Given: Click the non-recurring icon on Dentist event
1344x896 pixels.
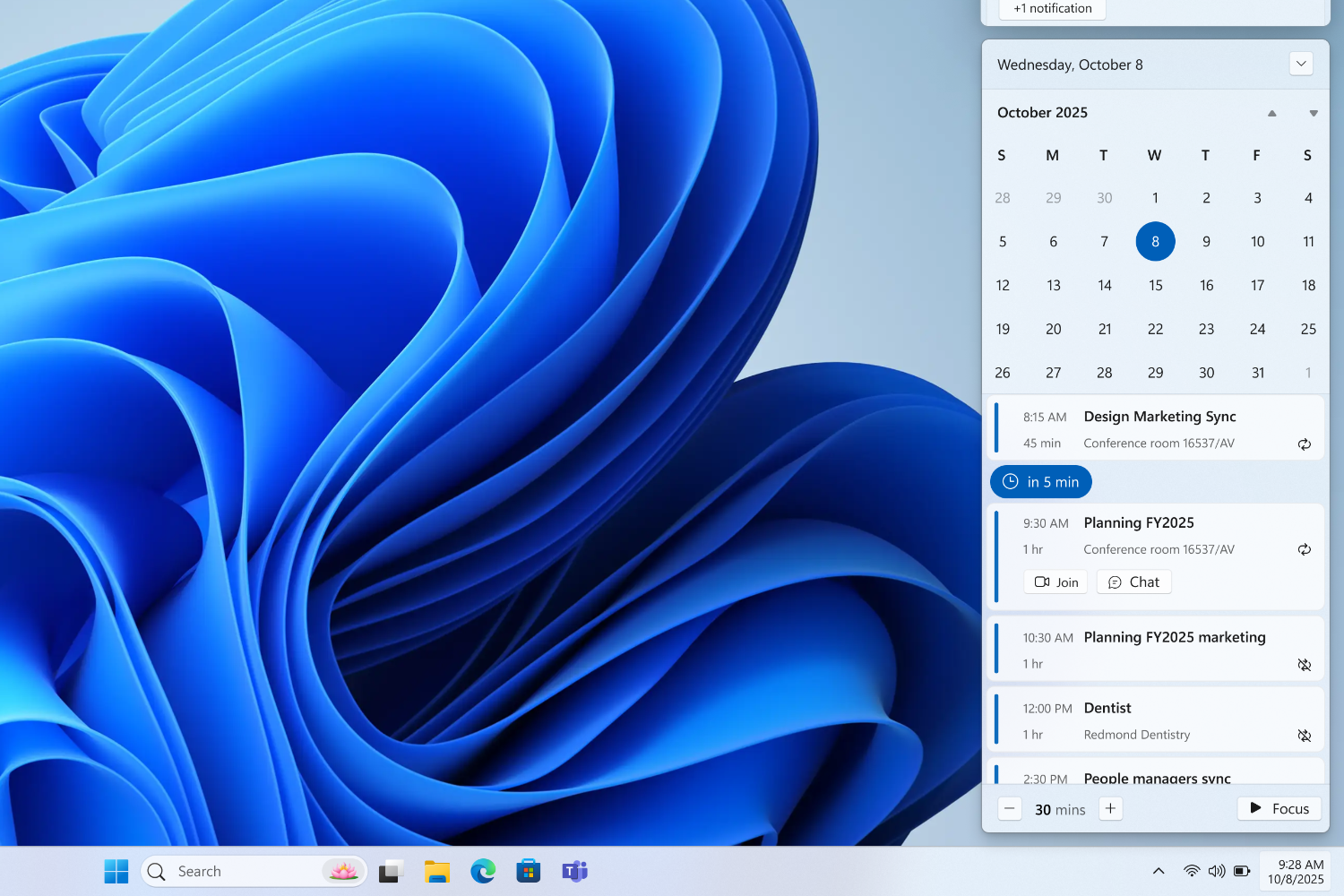Looking at the screenshot, I should tap(1305, 736).
